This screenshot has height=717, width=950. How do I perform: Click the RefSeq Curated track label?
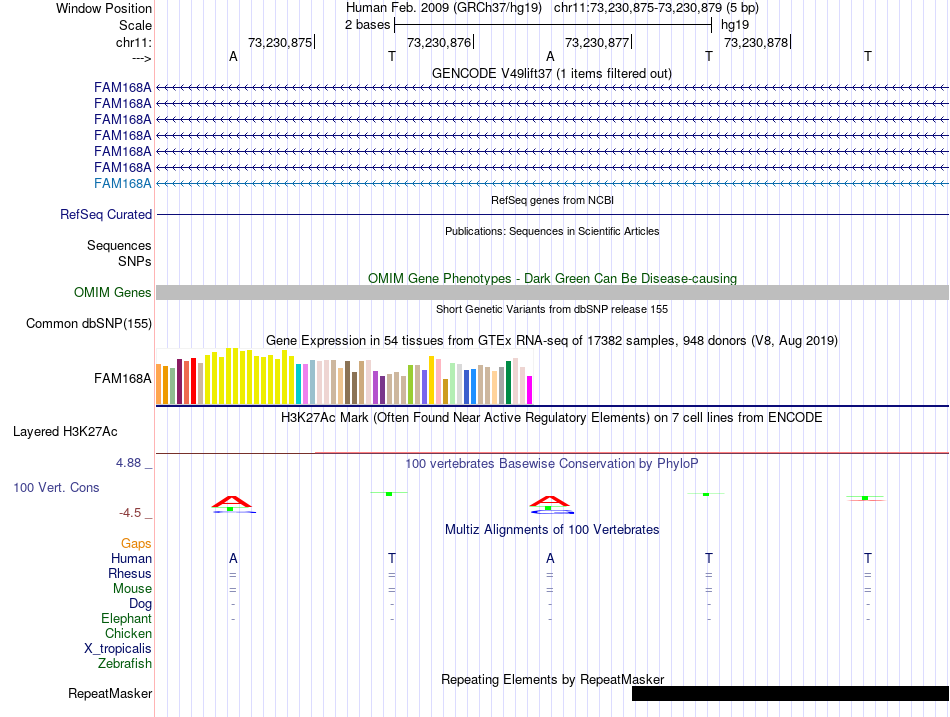point(106,215)
